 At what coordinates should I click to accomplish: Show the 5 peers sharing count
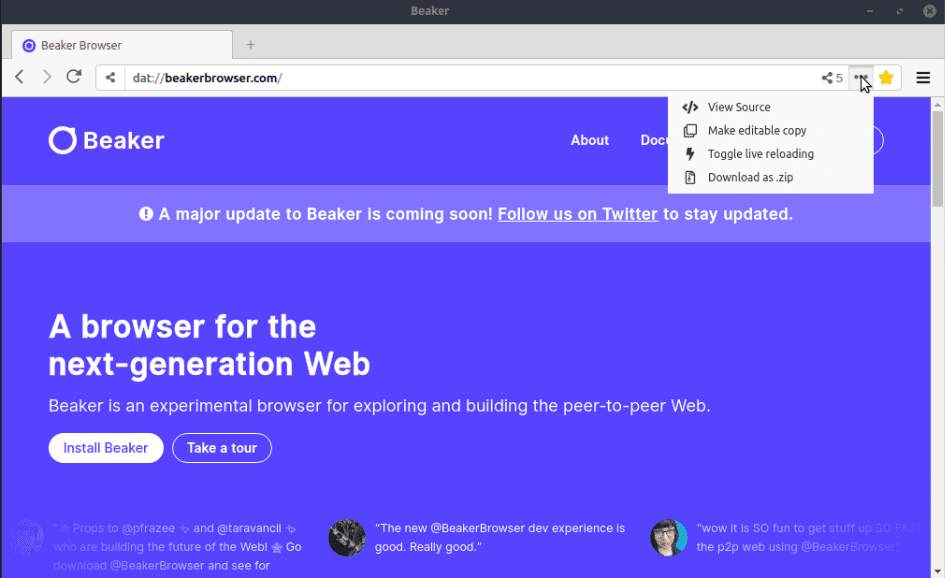tap(832, 78)
